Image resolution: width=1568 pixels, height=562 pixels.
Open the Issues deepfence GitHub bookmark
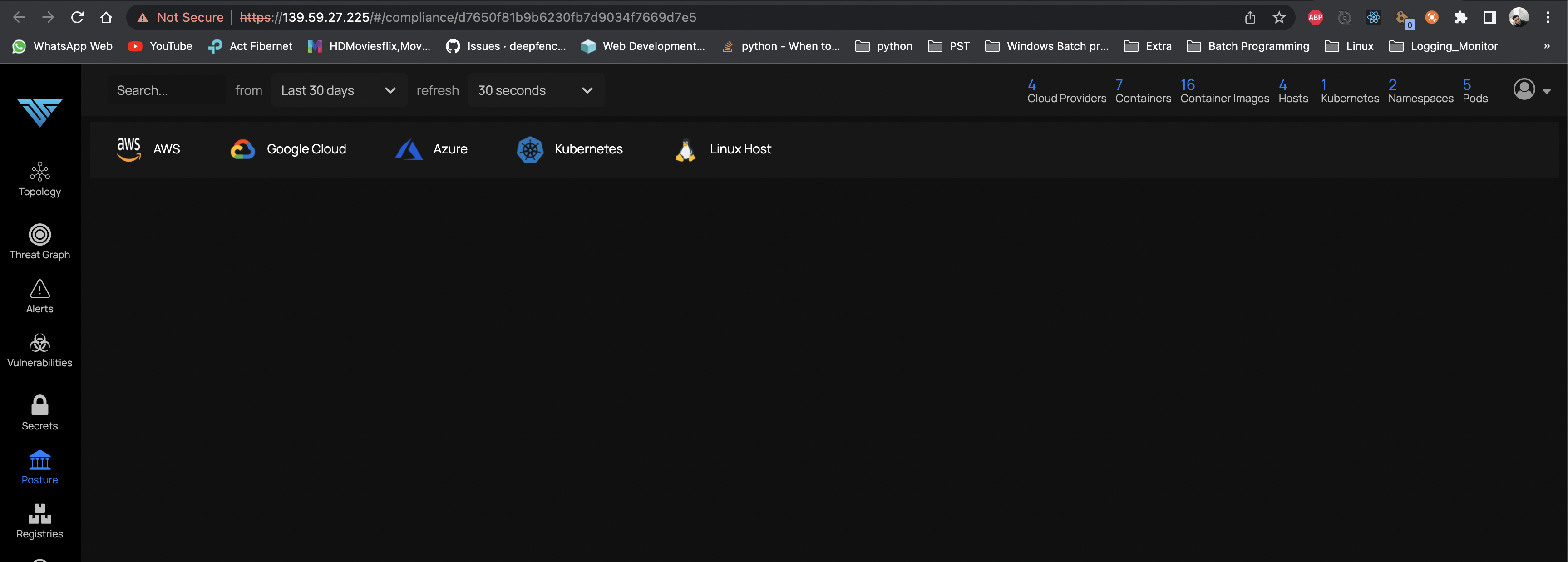tap(506, 46)
